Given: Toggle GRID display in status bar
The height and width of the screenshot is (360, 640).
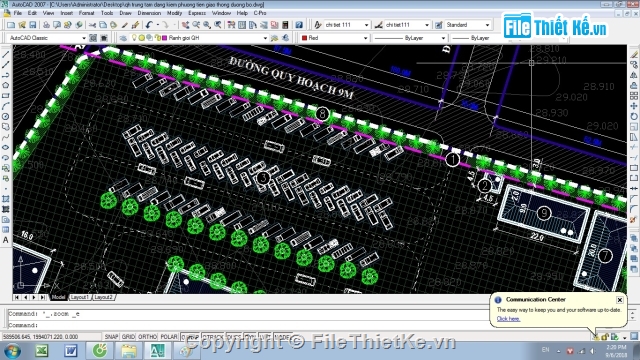Looking at the screenshot, I should click(128, 337).
